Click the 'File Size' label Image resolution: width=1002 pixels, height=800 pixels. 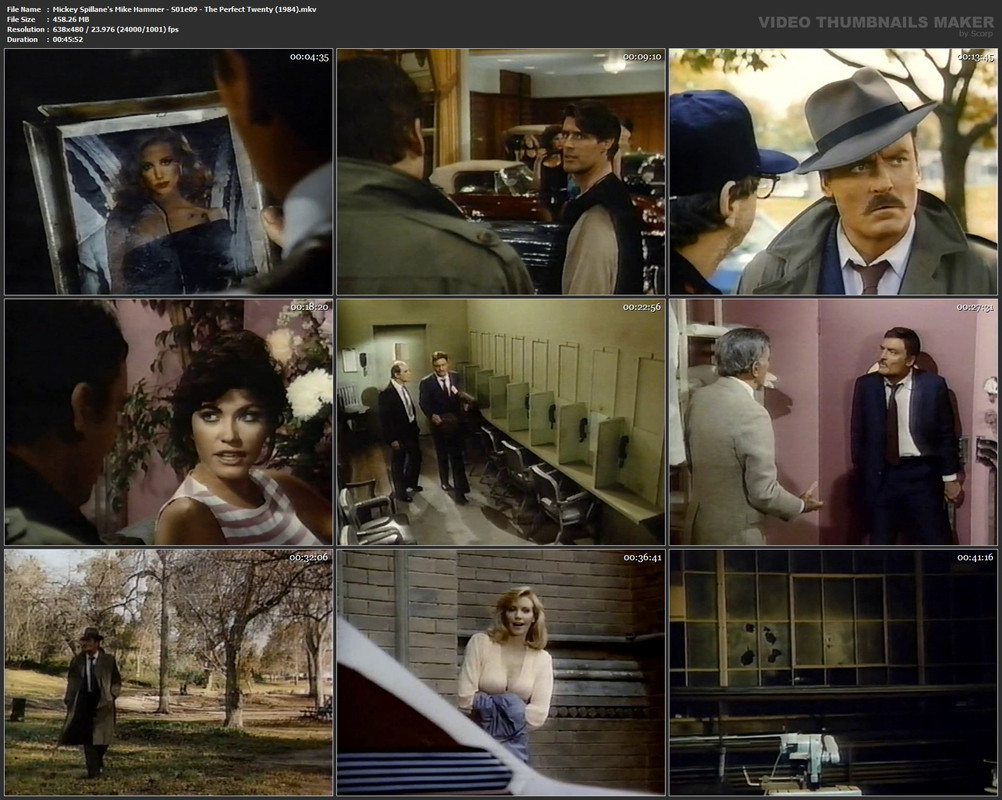(x=21, y=20)
